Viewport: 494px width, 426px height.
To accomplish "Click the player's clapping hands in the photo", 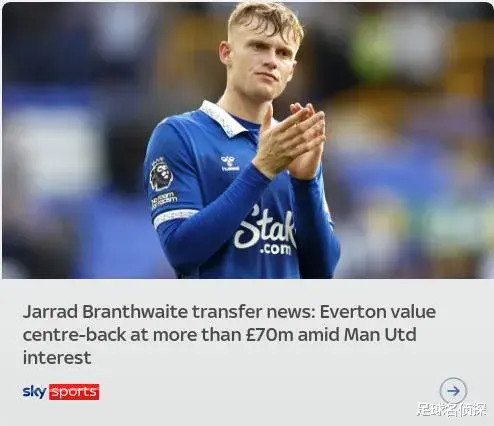I will pyautogui.click(x=289, y=142).
